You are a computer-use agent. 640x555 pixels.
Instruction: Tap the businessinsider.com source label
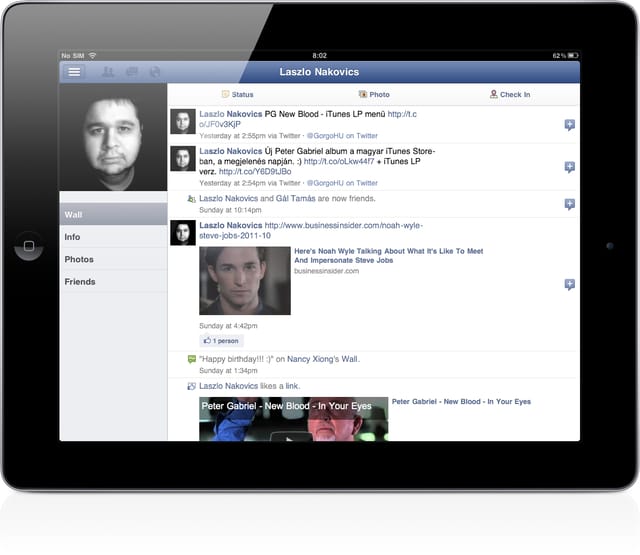[x=327, y=271]
